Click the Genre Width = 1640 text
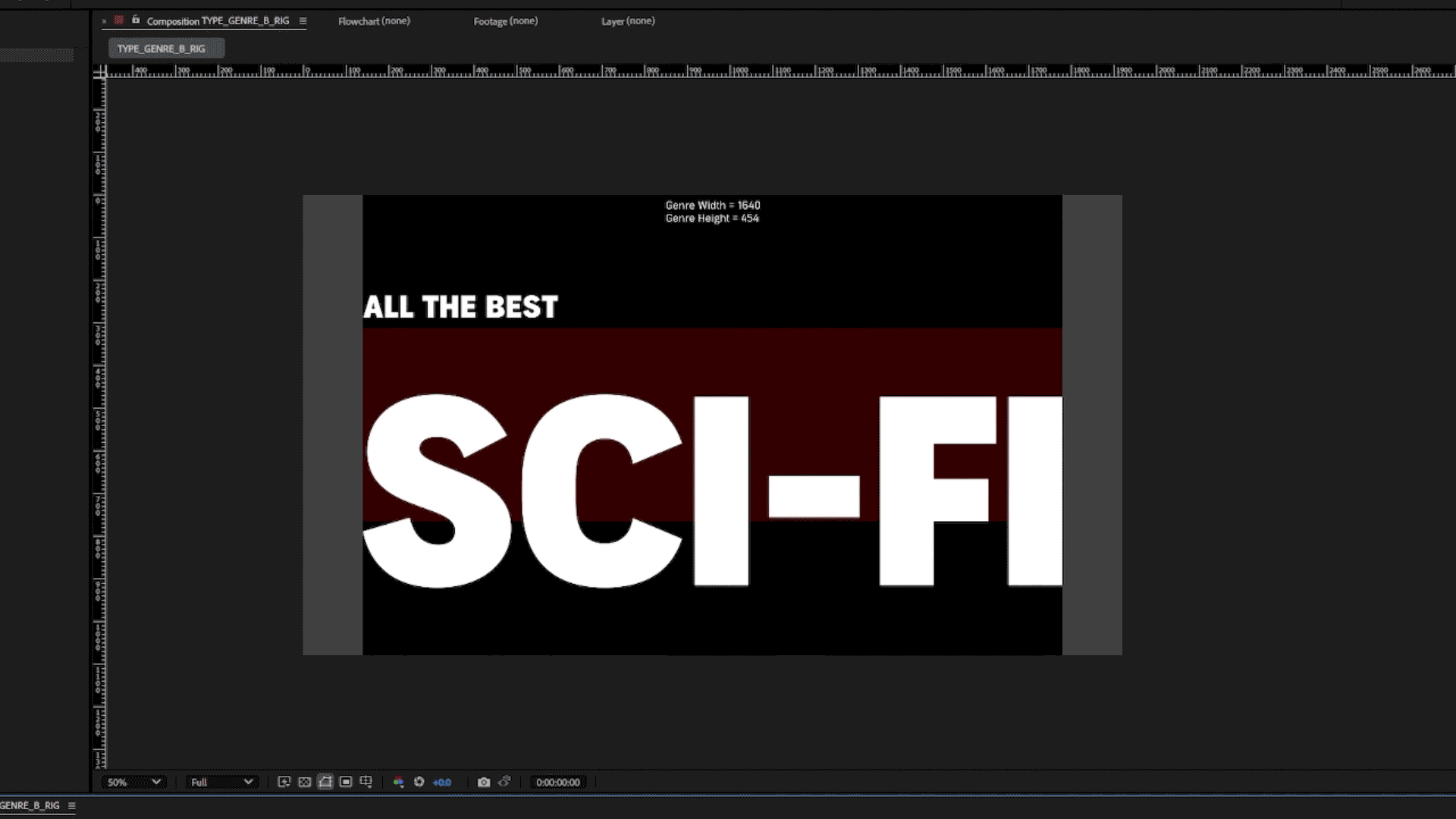Image resolution: width=1456 pixels, height=819 pixels. (713, 206)
